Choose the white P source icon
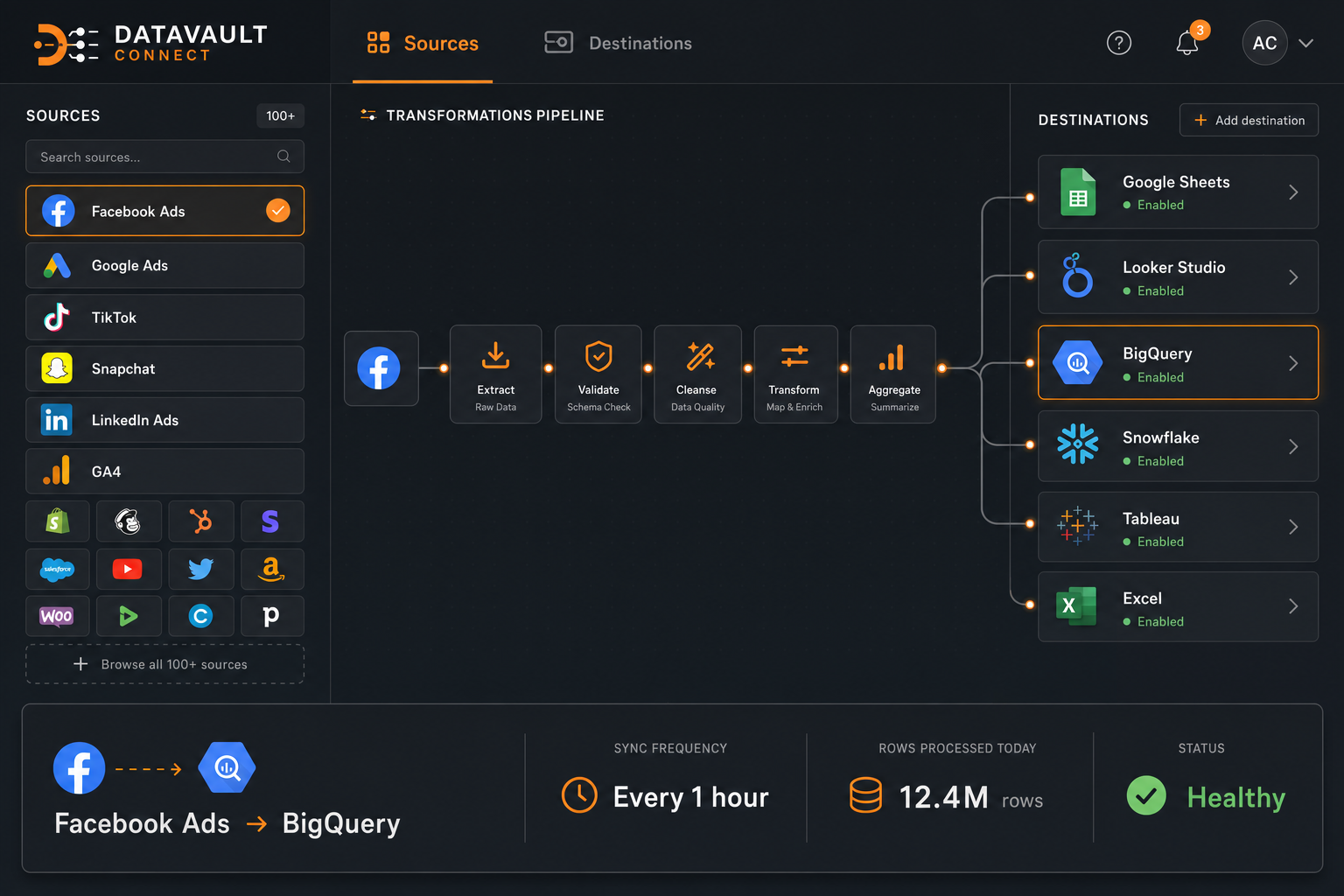This screenshot has height=896, width=1344. click(x=271, y=616)
